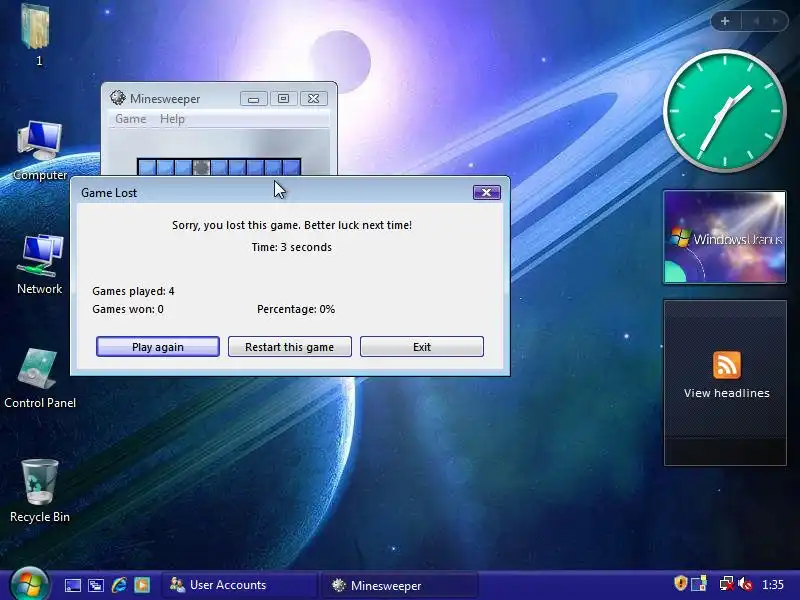This screenshot has width=800, height=600.
Task: Select folder icon named 1 on desktop
Action: click(x=37, y=36)
